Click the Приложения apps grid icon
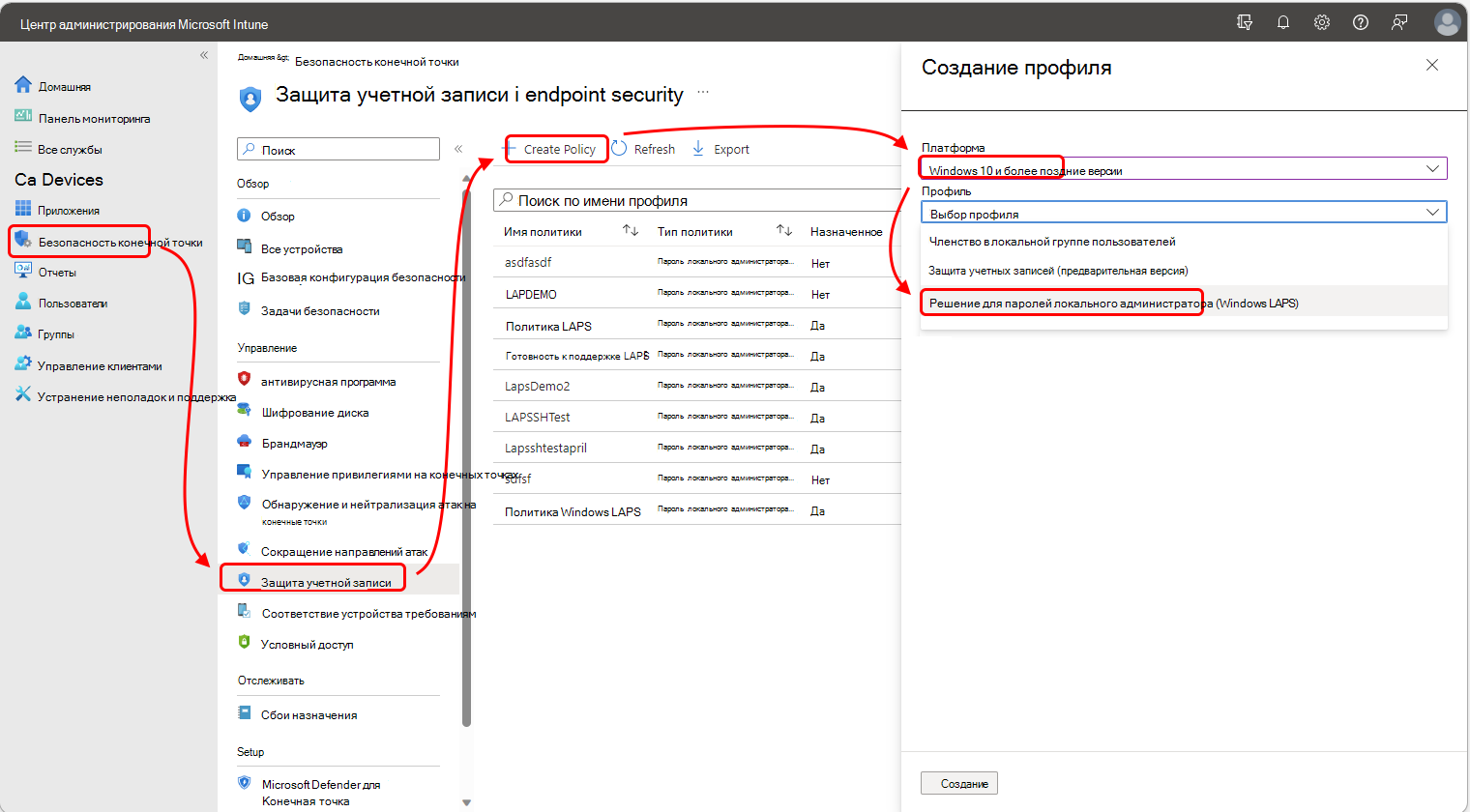This screenshot has width=1470, height=812. (23, 209)
